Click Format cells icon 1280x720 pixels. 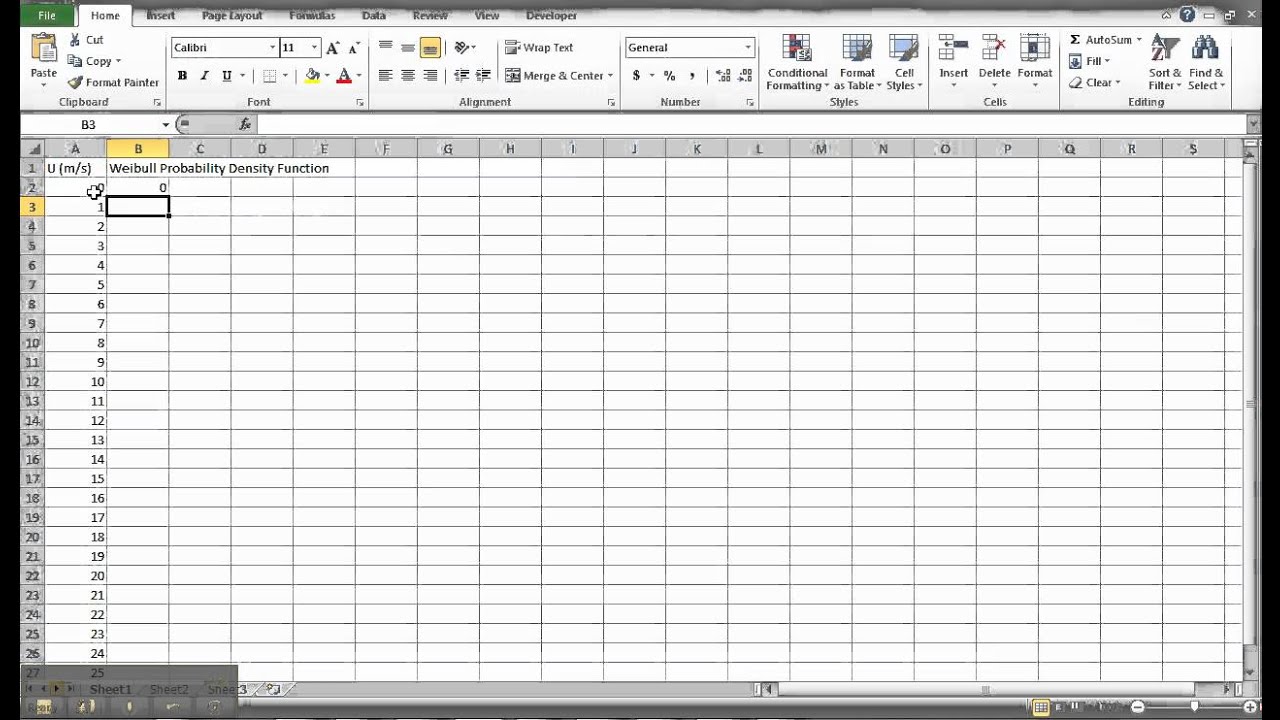click(x=1034, y=48)
